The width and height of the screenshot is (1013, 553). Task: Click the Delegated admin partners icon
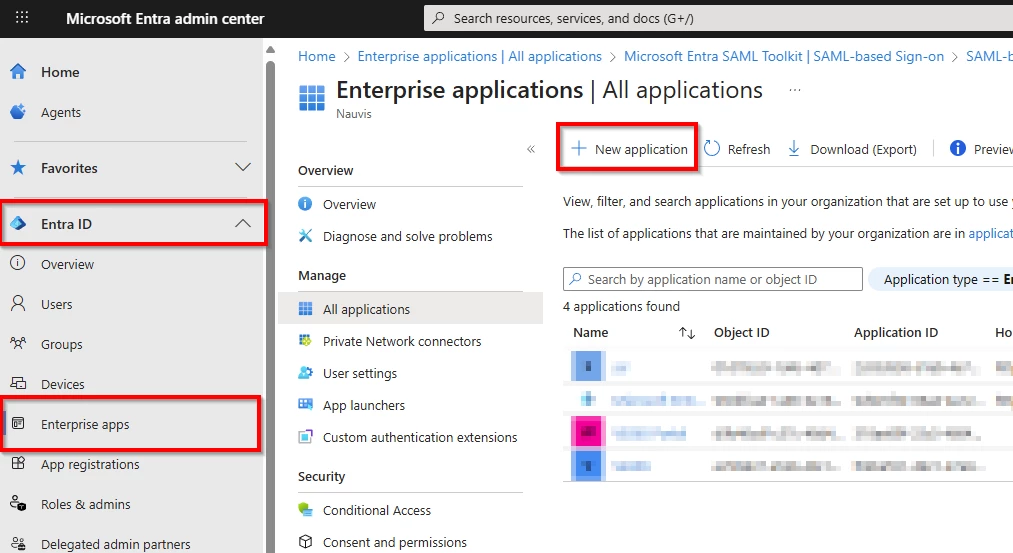tap(18, 544)
